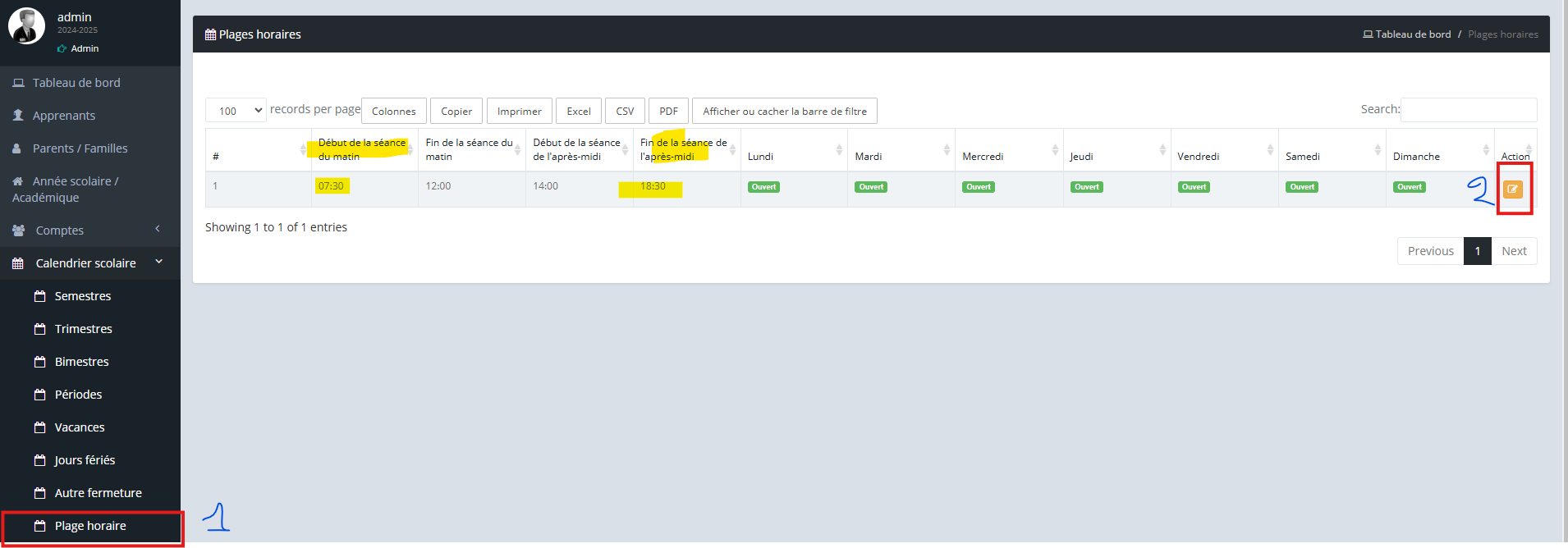Expand the Comptes menu chevron
This screenshot has height=548, width=1568.
tap(158, 229)
